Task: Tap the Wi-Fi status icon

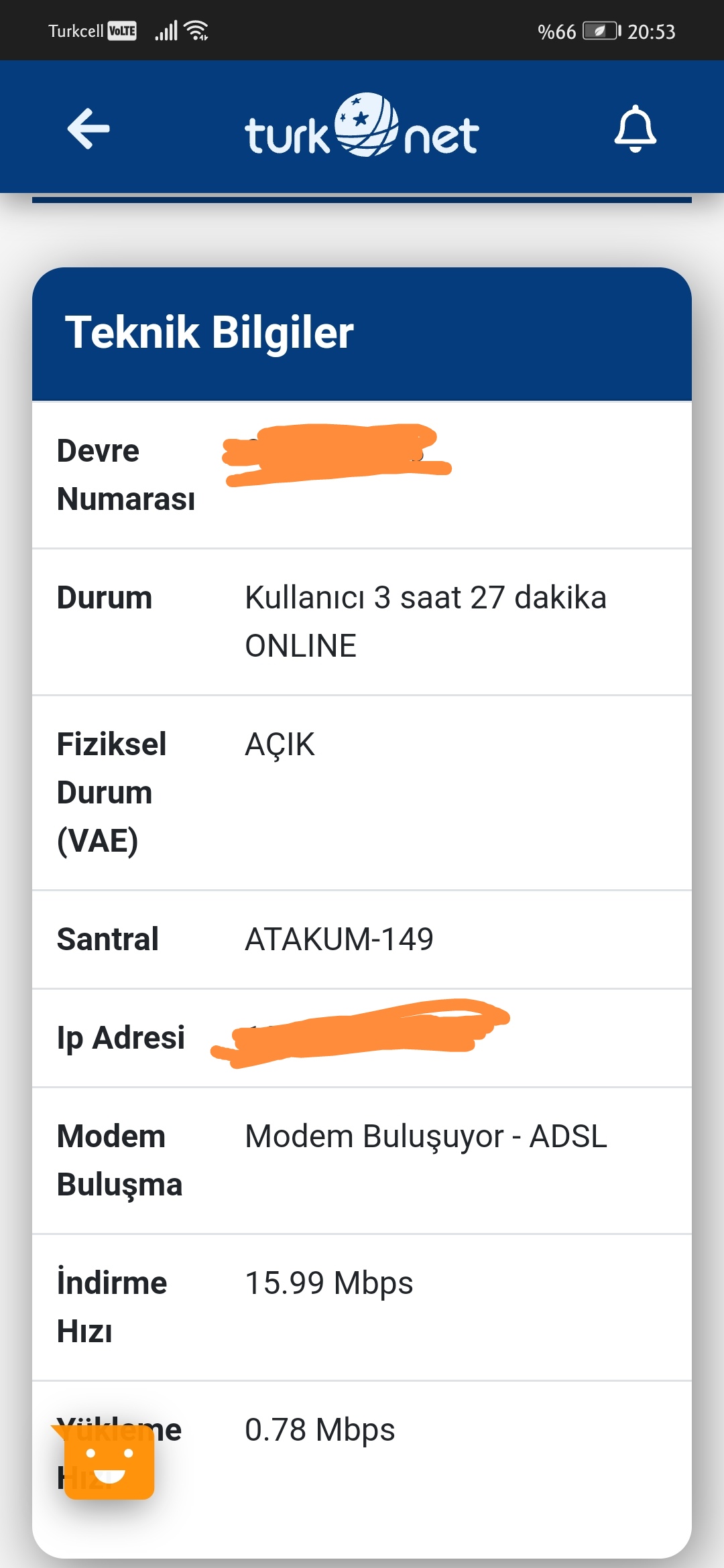Action: [x=196, y=31]
